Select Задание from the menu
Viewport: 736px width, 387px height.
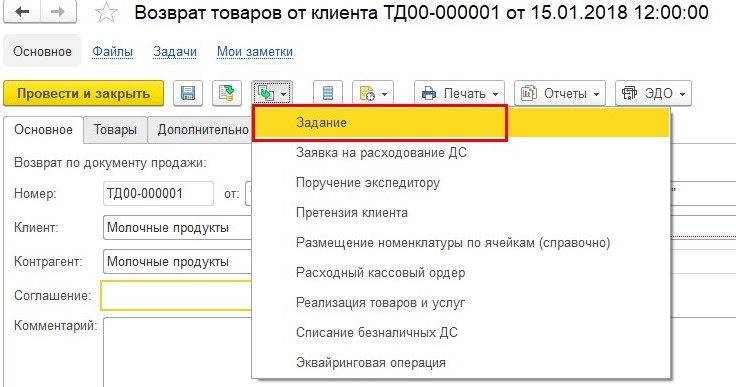point(460,123)
